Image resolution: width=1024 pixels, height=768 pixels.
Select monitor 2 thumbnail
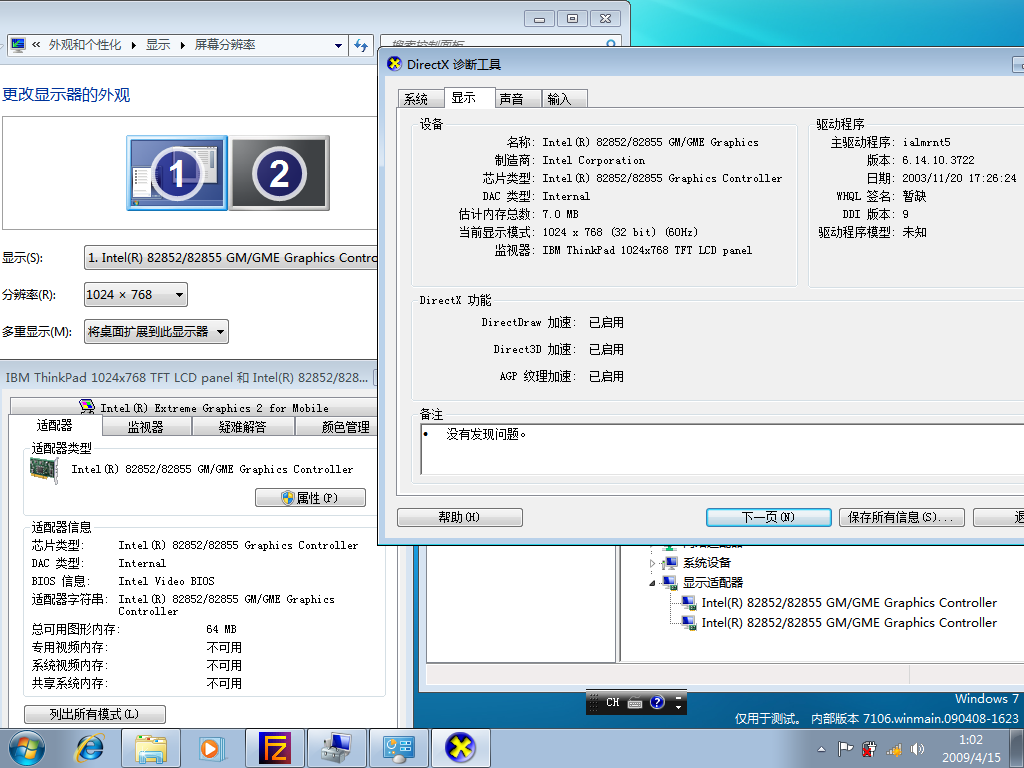280,173
